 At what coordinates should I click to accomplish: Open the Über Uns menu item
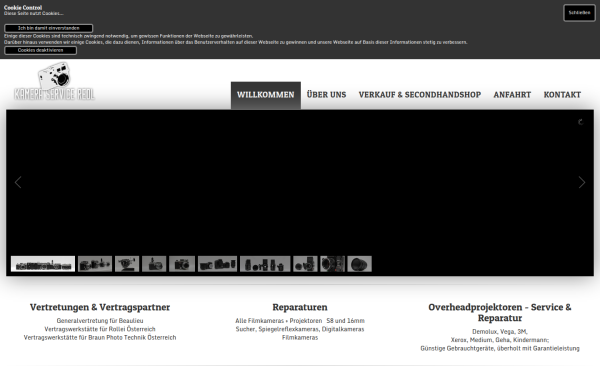326,95
